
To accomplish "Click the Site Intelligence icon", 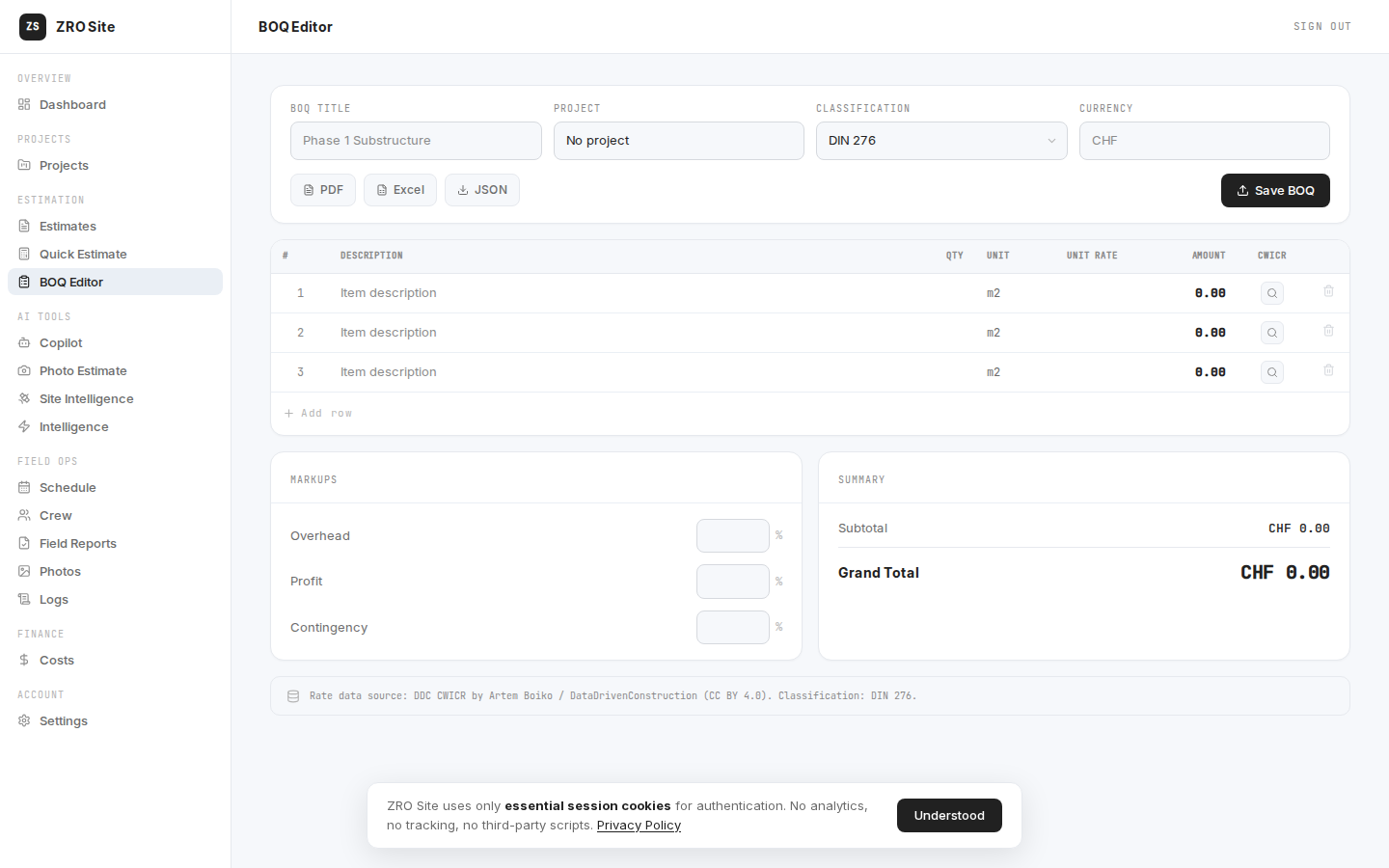I will (x=24, y=398).
